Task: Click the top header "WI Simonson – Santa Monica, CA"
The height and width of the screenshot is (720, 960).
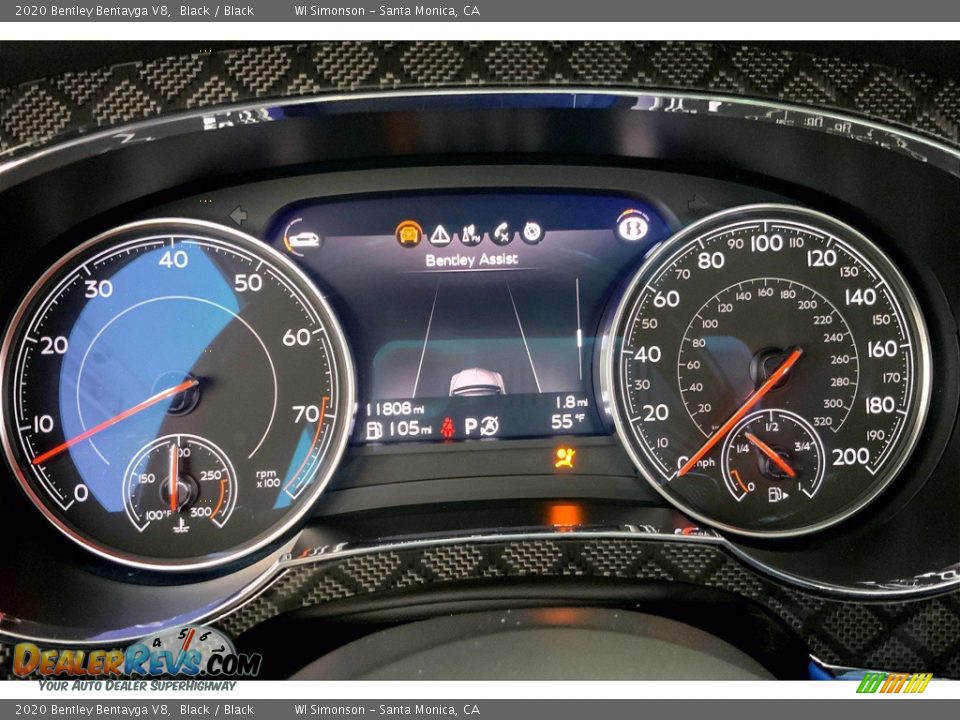Action: click(x=387, y=10)
